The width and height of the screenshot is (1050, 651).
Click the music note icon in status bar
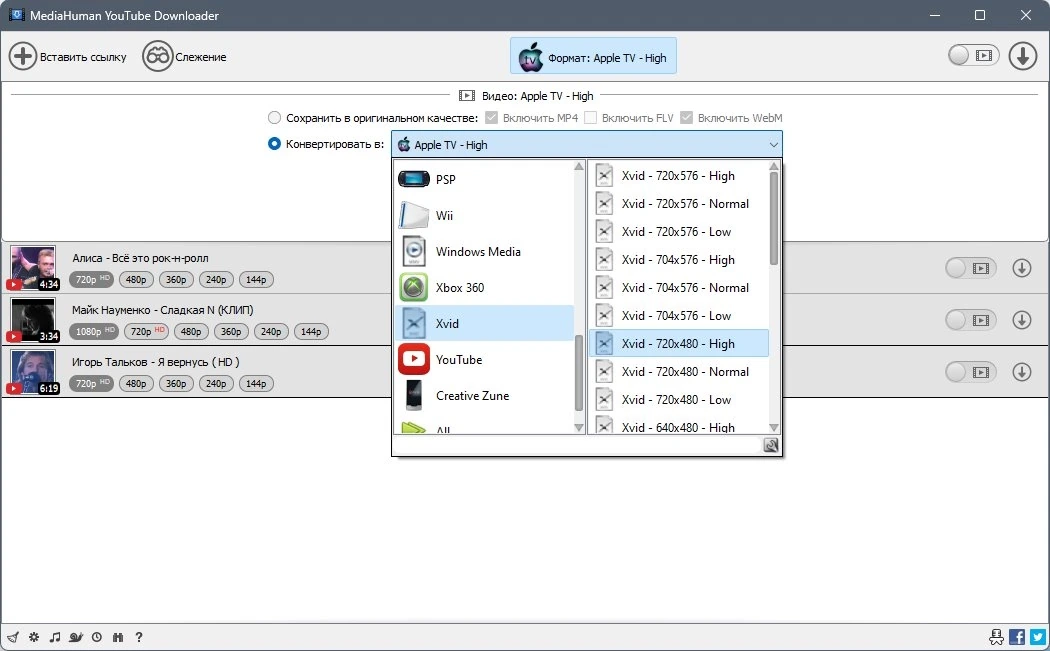(55, 637)
